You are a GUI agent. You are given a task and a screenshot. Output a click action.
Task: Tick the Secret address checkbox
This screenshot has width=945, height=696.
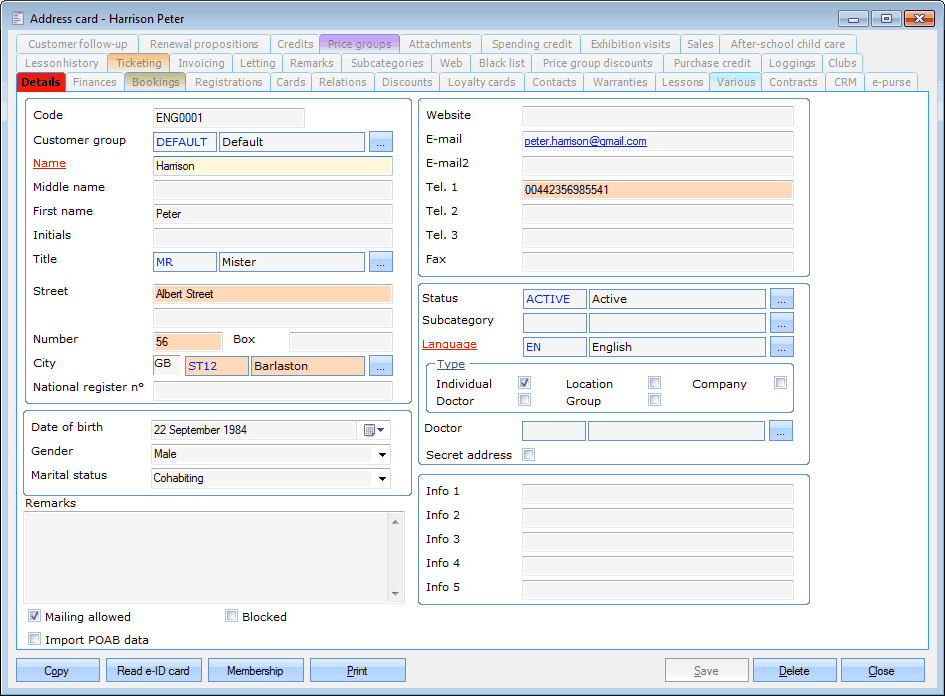(529, 455)
